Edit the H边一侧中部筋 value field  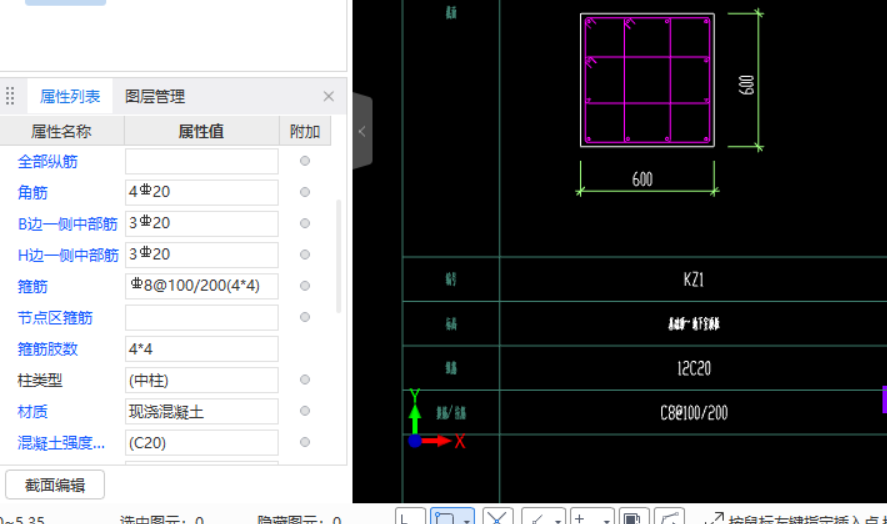pos(201,255)
